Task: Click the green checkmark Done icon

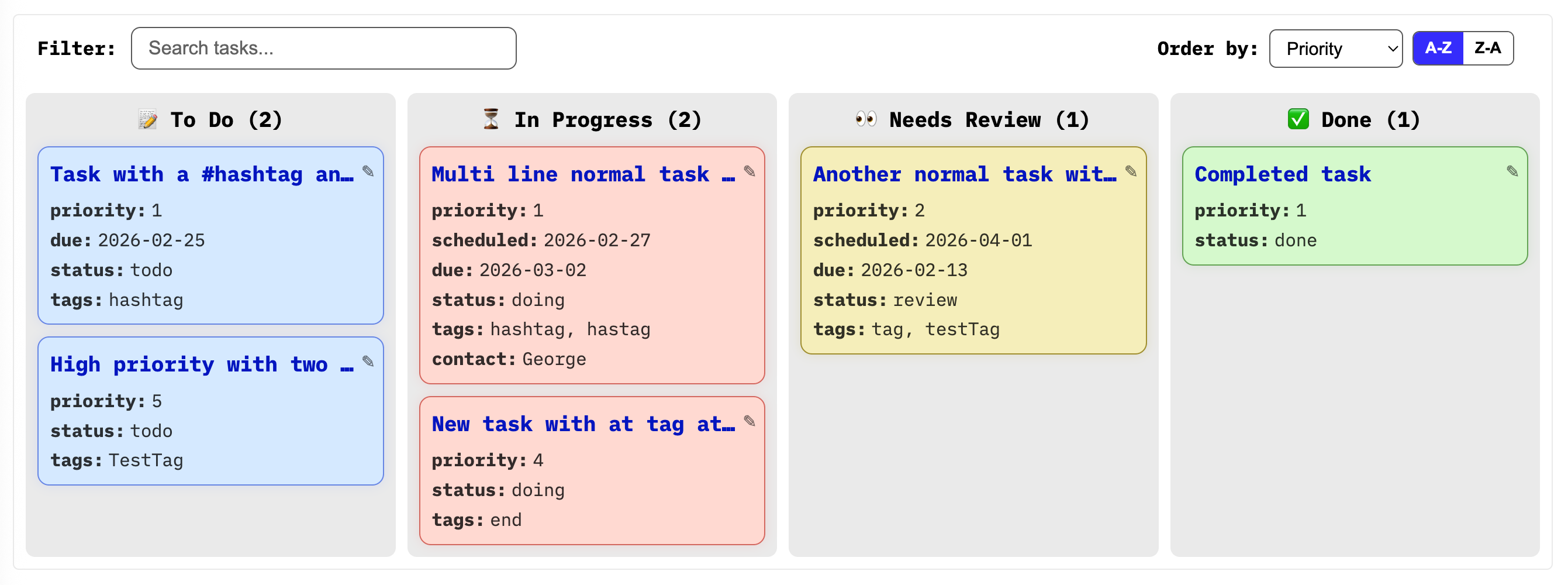Action: click(1298, 119)
